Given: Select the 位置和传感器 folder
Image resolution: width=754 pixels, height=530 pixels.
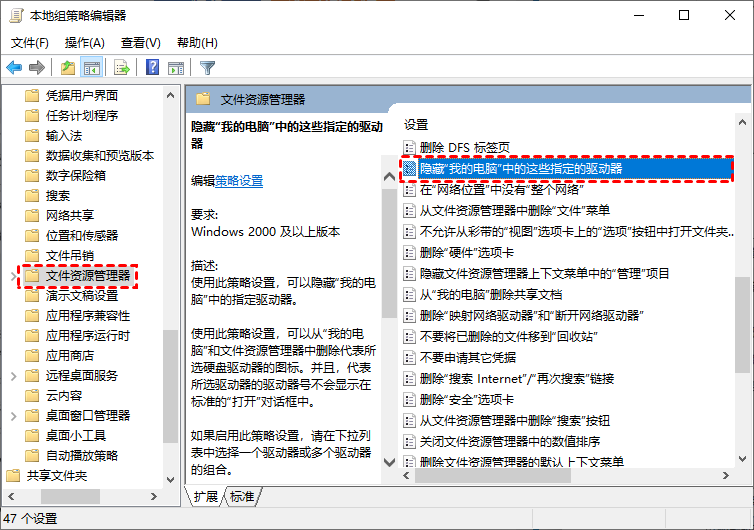Looking at the screenshot, I should click(82, 236).
